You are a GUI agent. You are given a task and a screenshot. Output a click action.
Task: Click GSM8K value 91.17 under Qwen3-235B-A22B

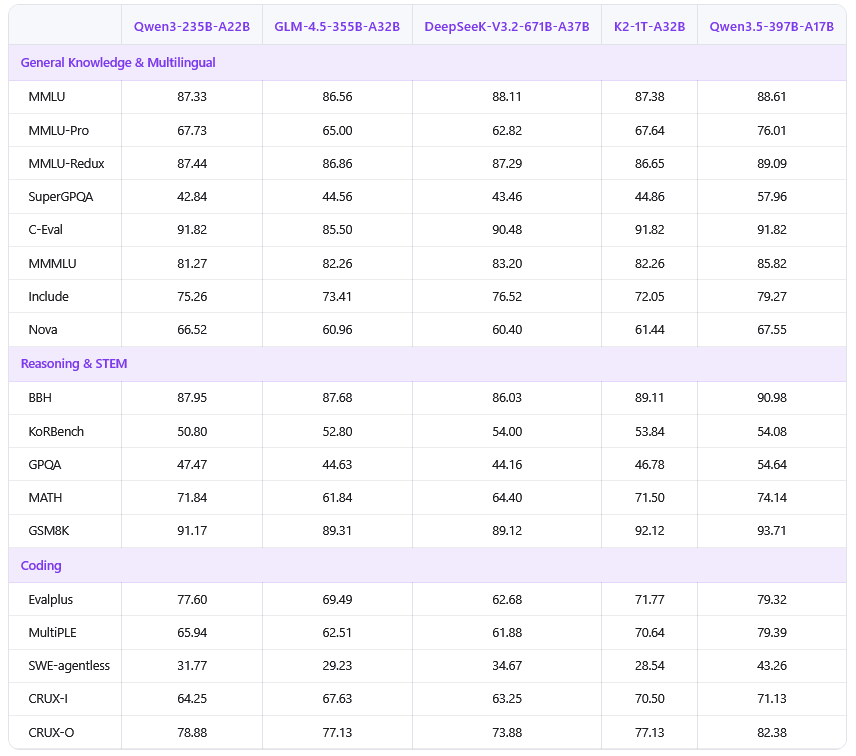coord(192,531)
